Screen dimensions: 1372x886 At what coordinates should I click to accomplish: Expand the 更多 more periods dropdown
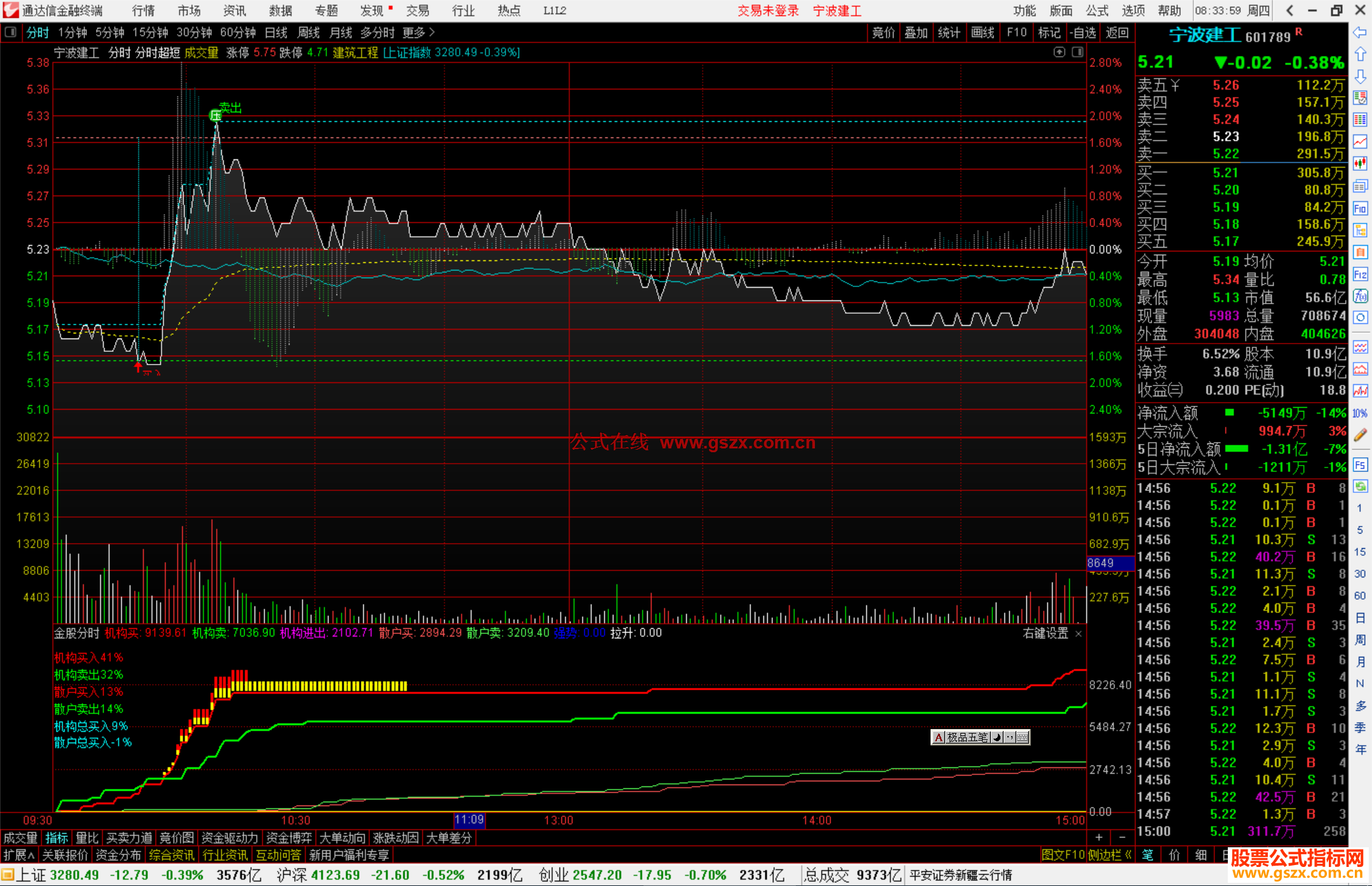[419, 32]
